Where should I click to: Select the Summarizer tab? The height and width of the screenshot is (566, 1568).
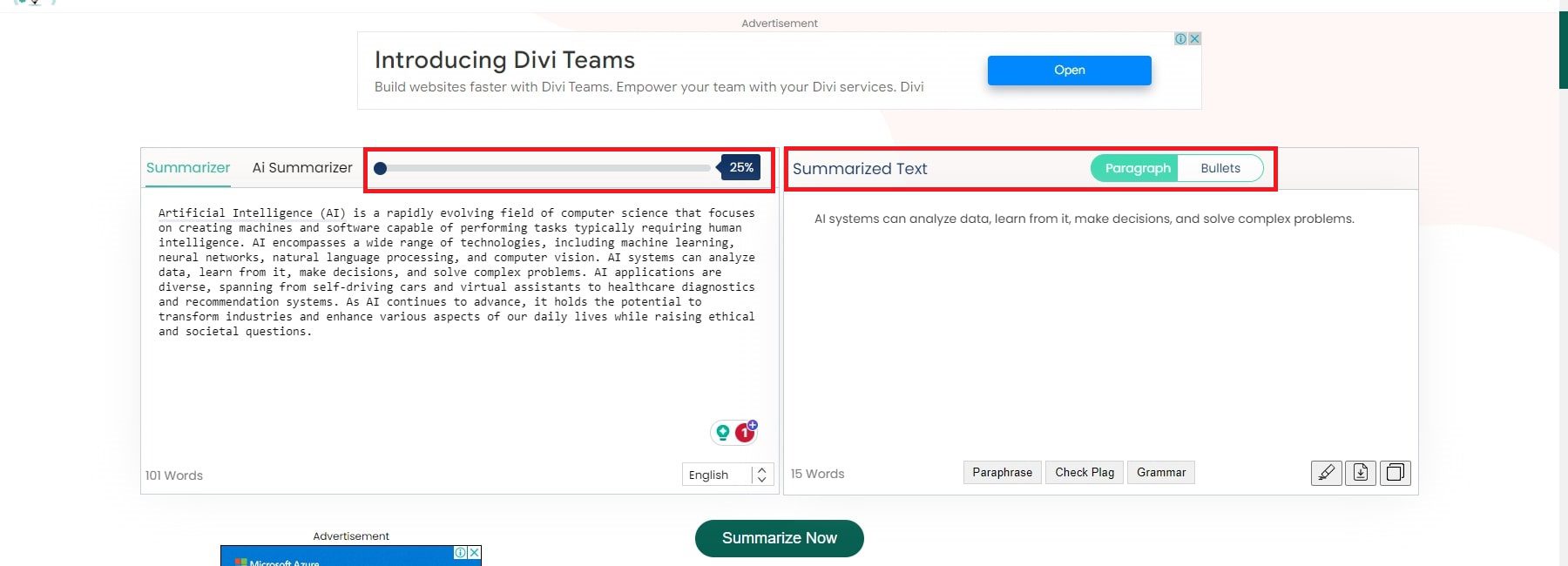[188, 167]
